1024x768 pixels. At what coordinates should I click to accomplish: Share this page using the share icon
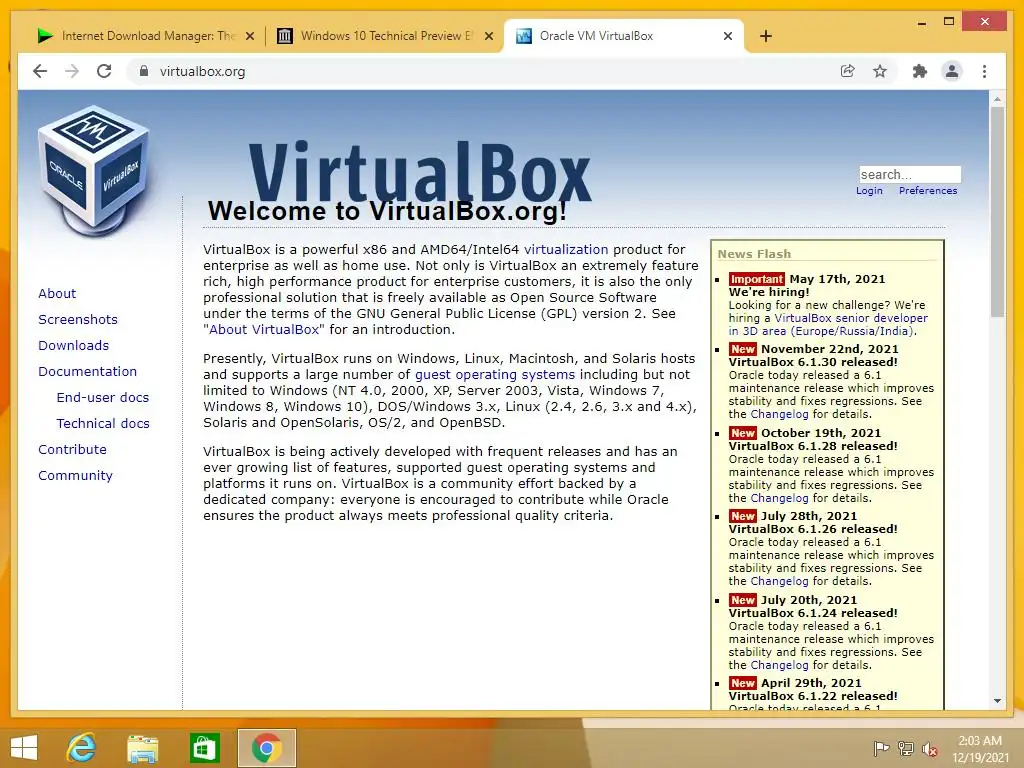(x=848, y=71)
